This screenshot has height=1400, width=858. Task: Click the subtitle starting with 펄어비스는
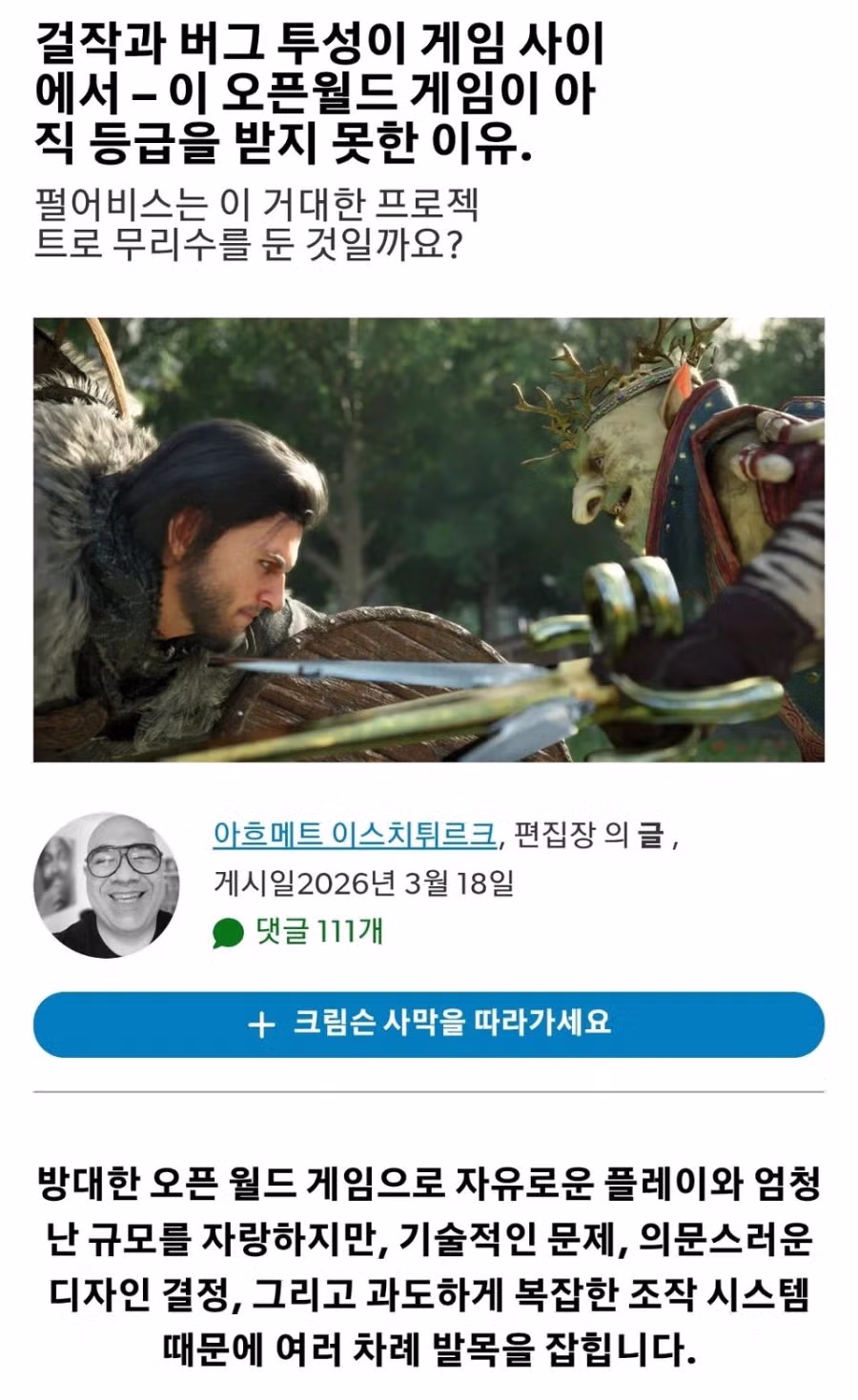coord(255,224)
